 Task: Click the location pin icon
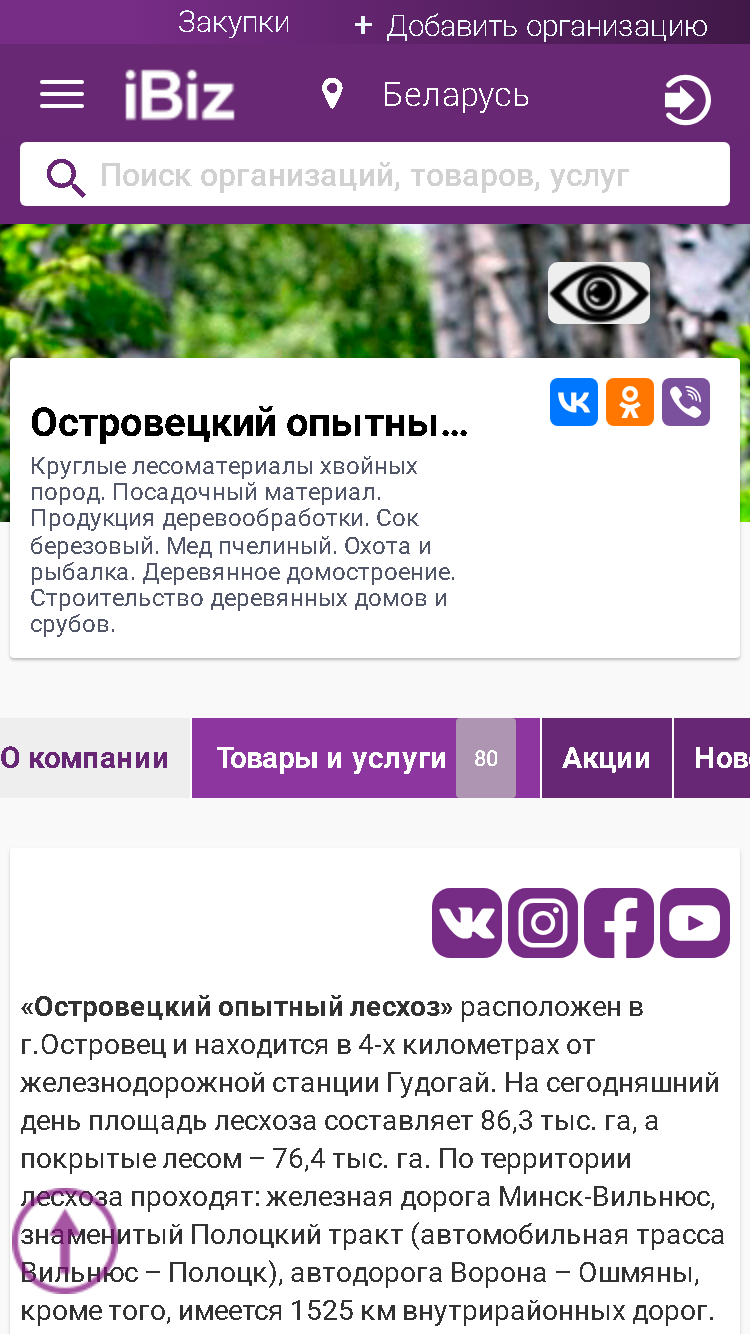pos(332,95)
